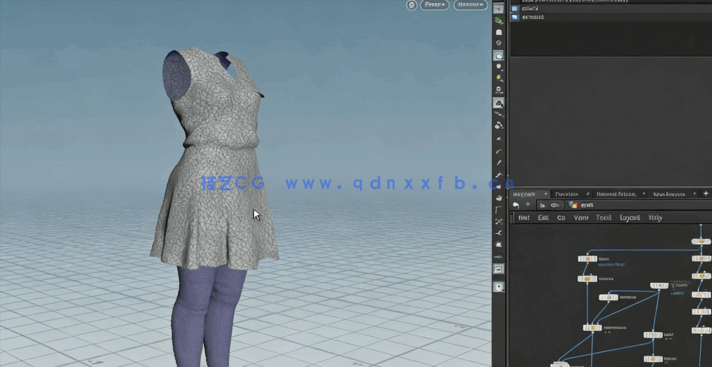Select the lower blue-icon row in top list
The width and height of the screenshot is (712, 367).
click(611, 17)
